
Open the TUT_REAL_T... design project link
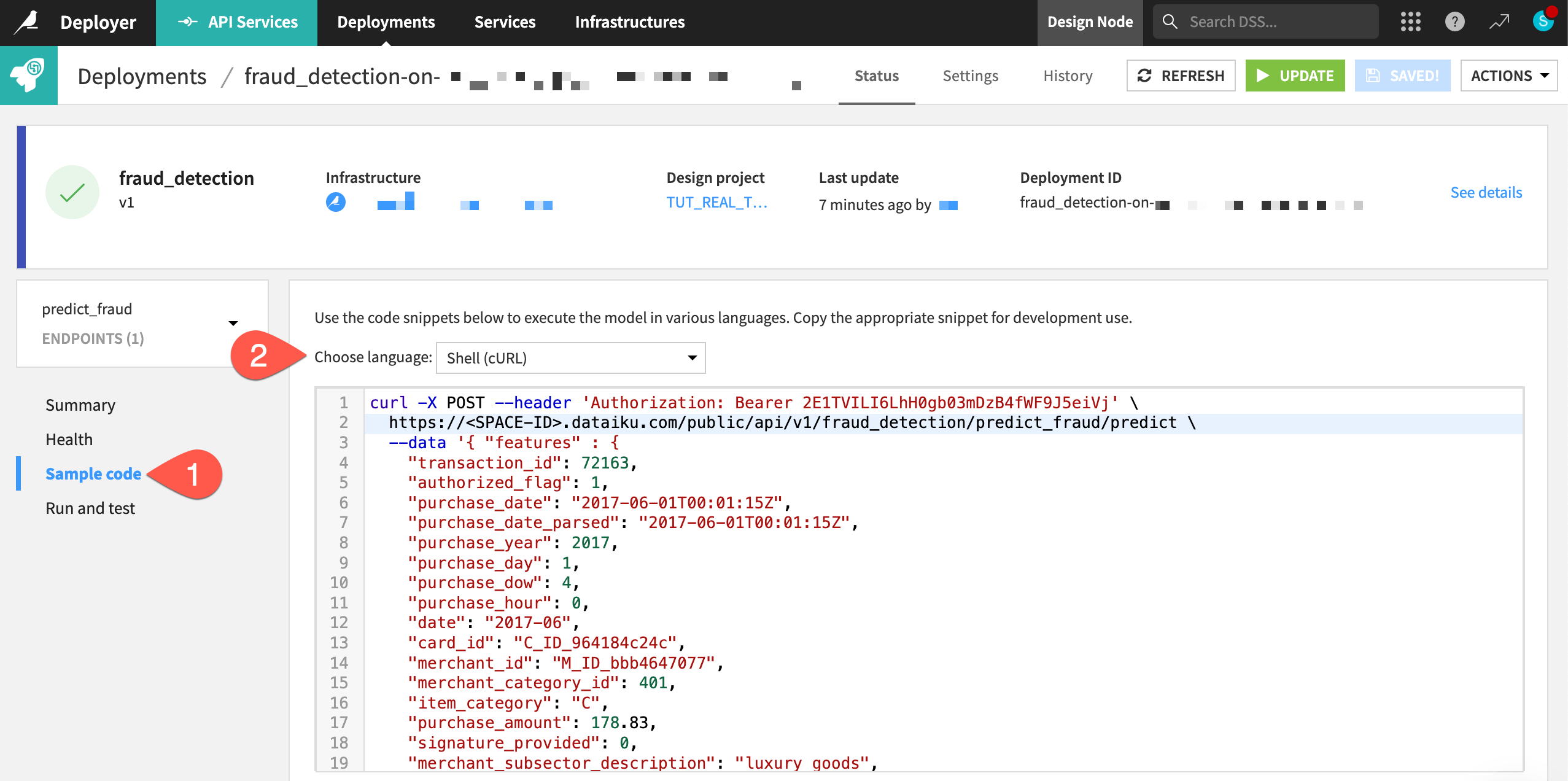coord(716,203)
